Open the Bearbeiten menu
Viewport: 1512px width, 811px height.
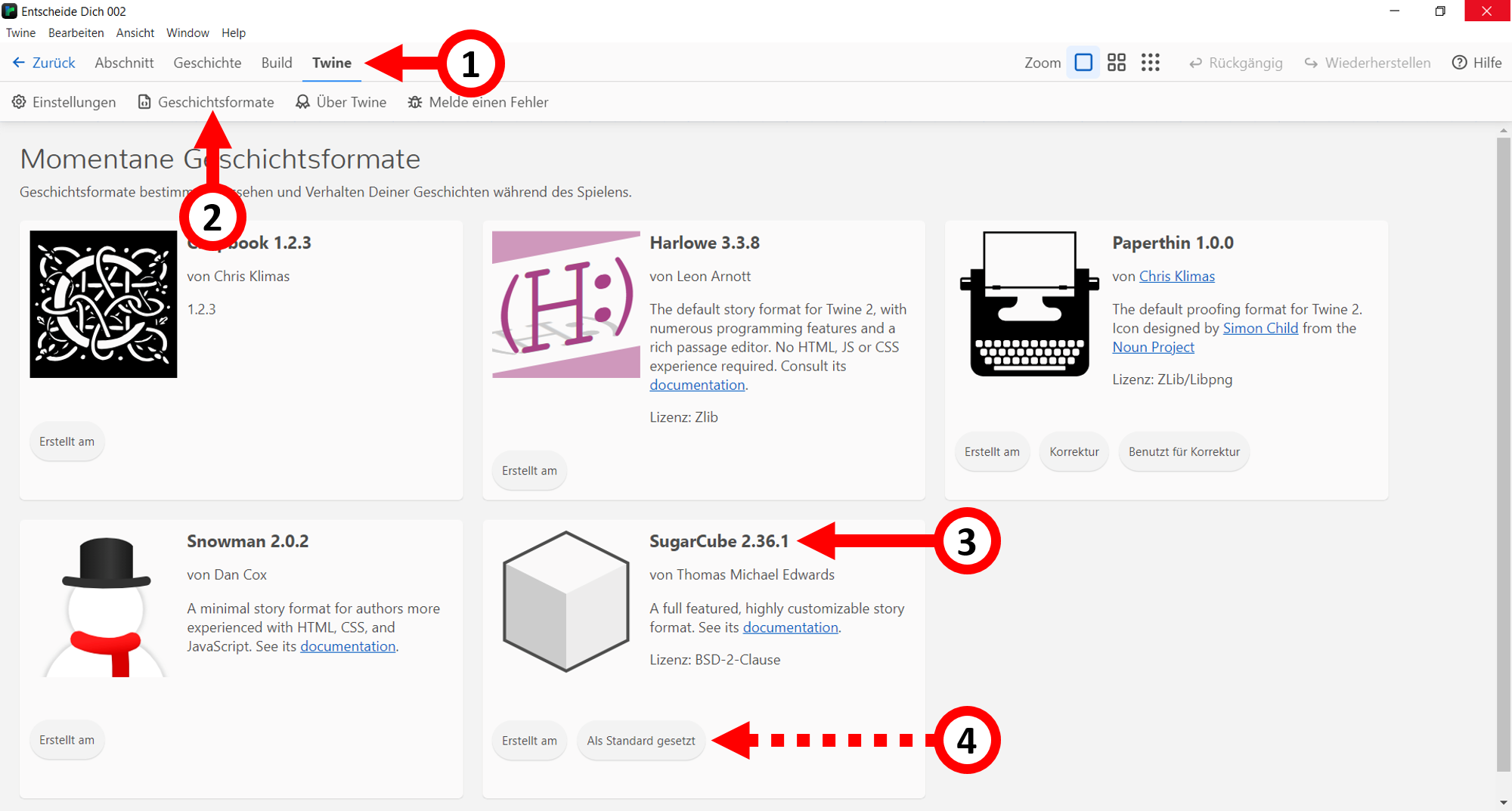tap(76, 33)
